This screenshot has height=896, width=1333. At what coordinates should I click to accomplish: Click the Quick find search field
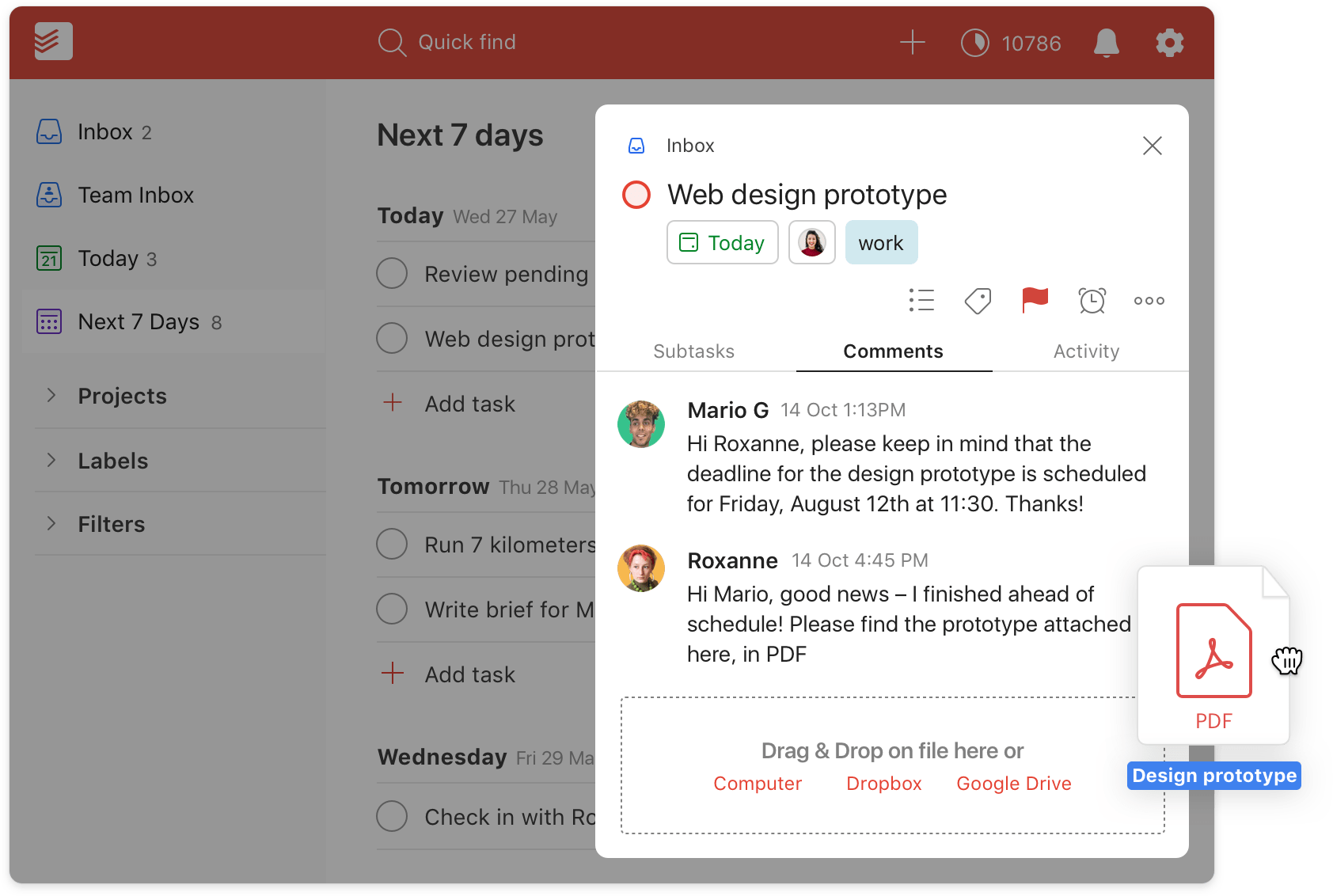(x=467, y=43)
